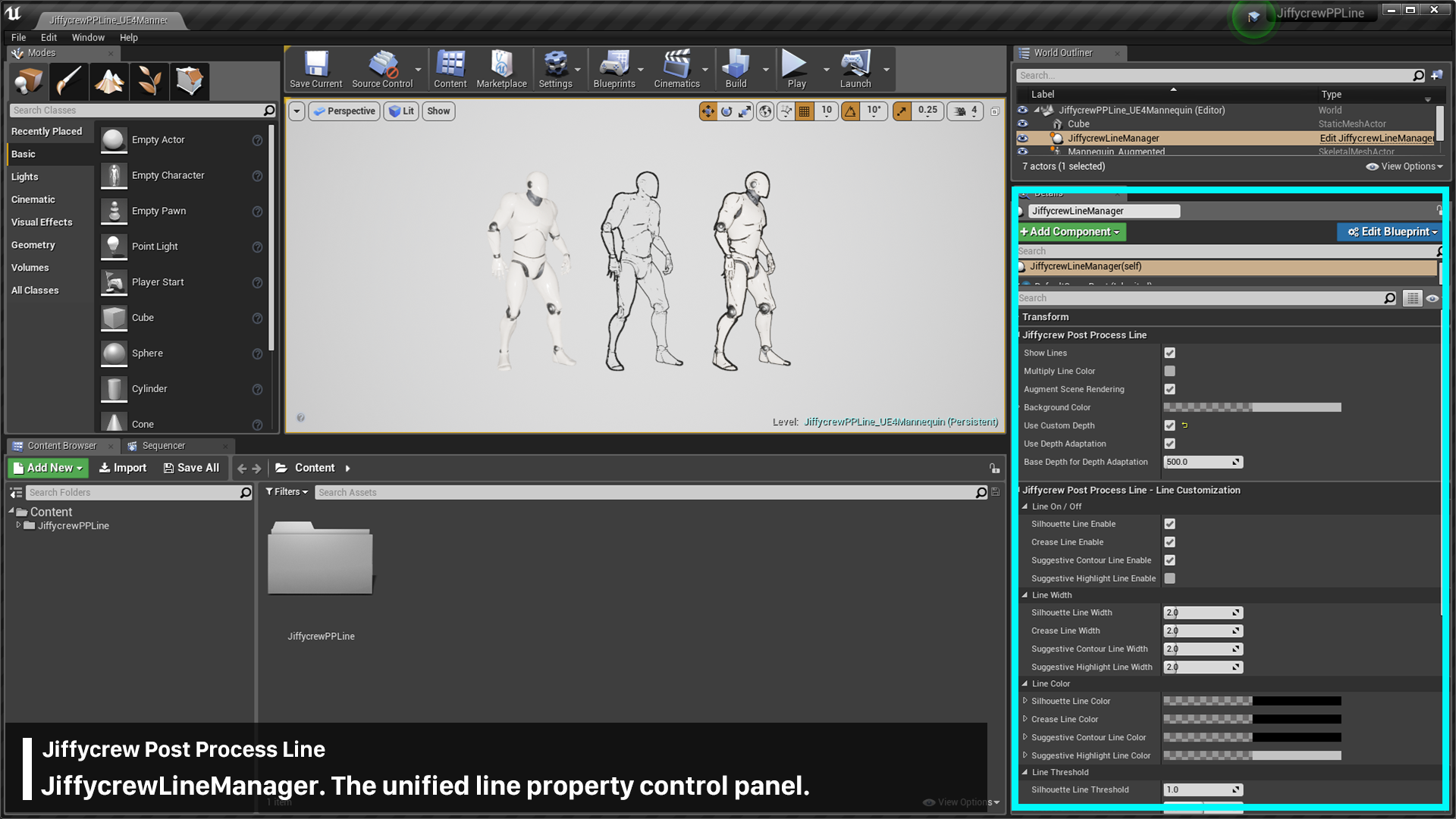This screenshot has width=1456, height=819.
Task: Open the Window menu
Action: (88, 37)
